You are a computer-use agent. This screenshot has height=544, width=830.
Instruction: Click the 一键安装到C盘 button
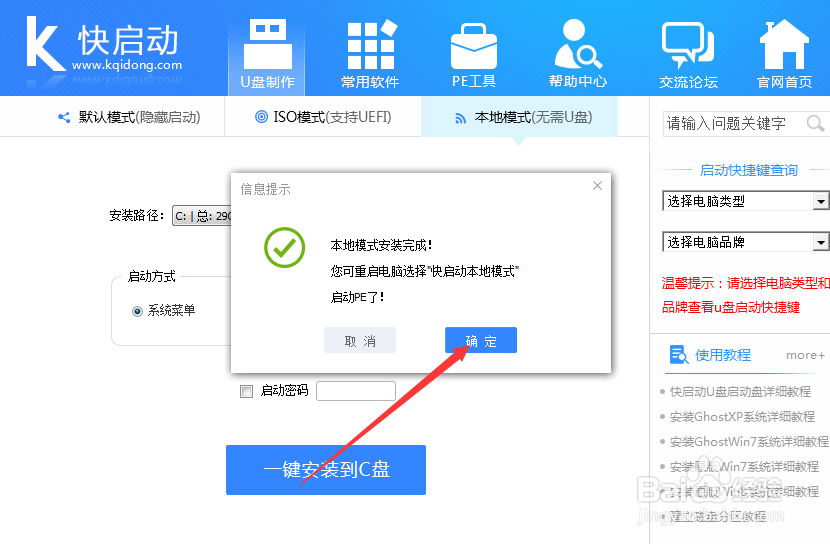point(326,470)
